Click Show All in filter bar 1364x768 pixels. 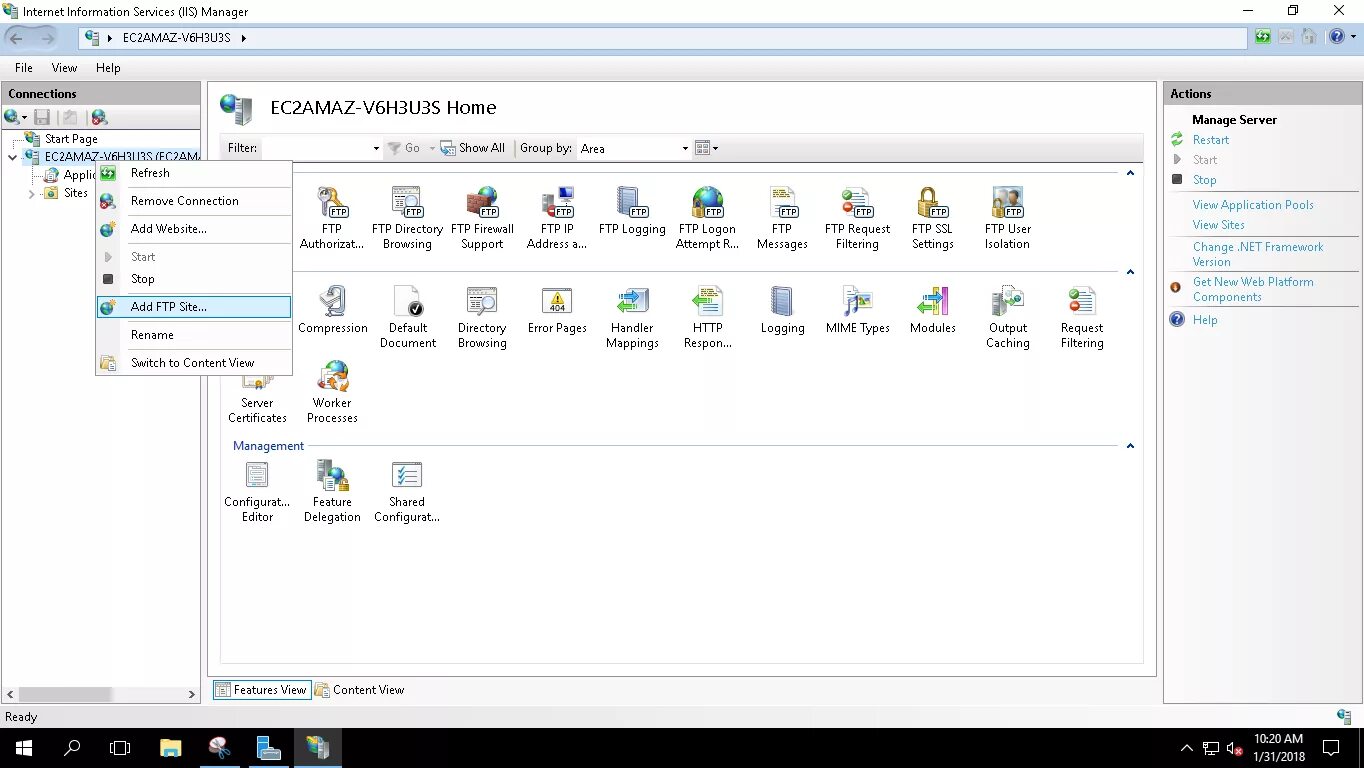tap(473, 148)
